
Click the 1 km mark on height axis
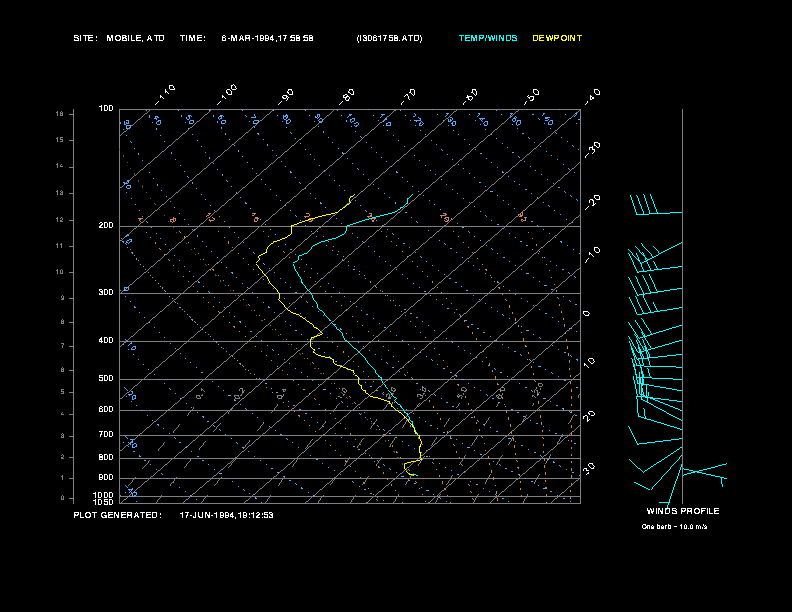63,478
